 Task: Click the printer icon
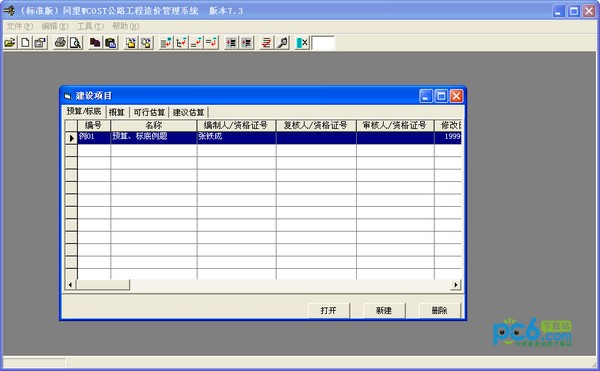(60, 42)
